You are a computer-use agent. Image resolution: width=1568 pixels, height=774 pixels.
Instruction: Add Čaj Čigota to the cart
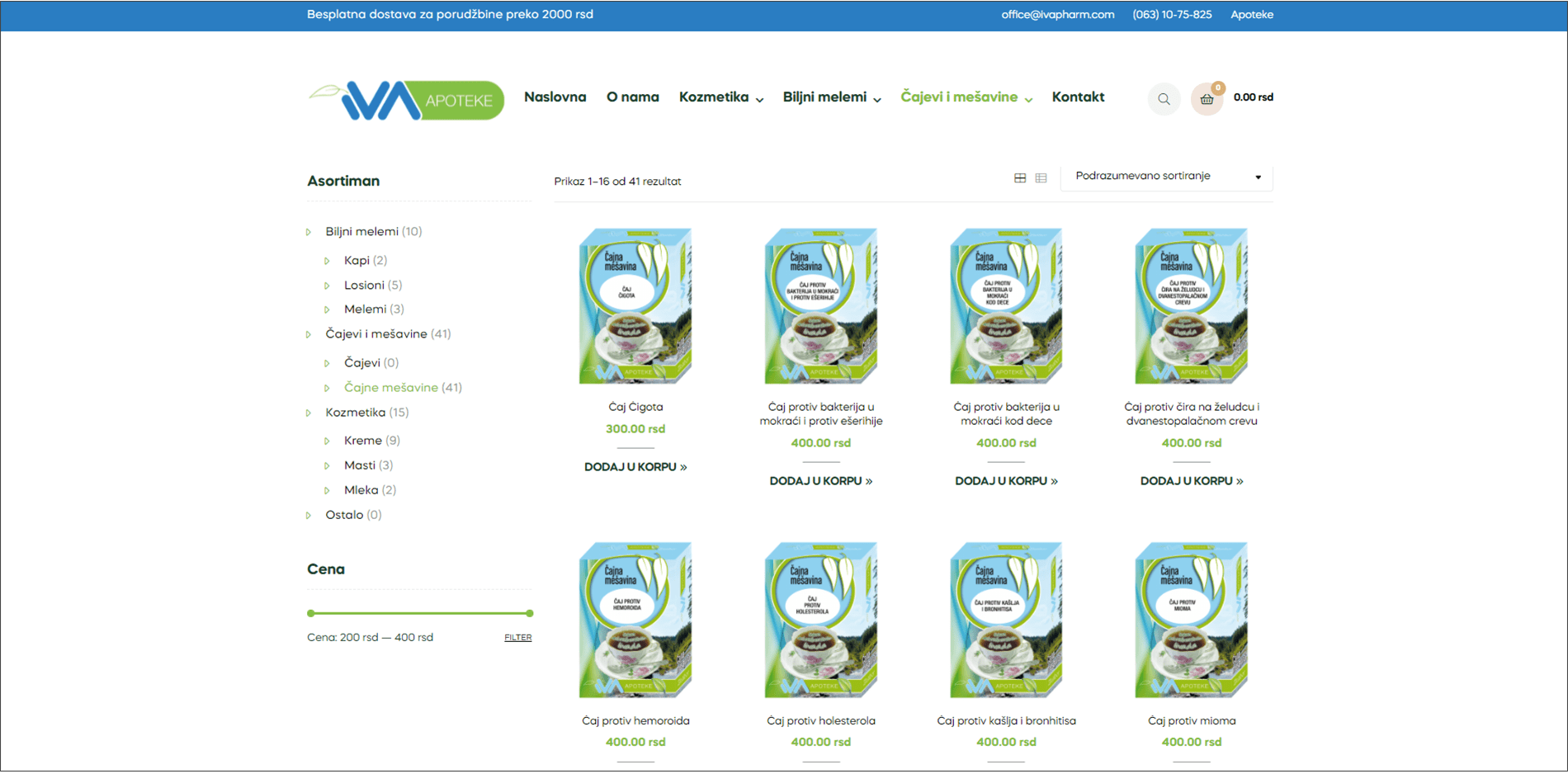tap(635, 467)
